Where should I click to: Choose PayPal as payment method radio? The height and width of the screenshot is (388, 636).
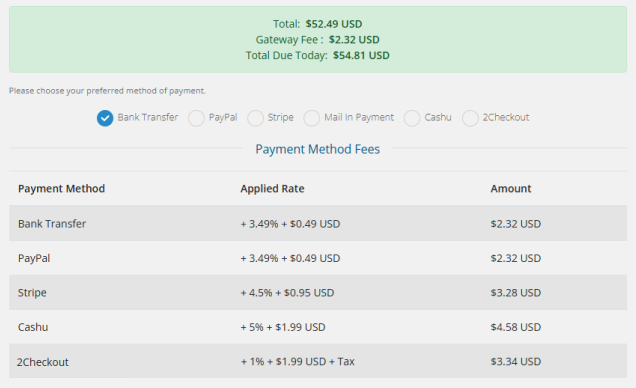click(196, 118)
